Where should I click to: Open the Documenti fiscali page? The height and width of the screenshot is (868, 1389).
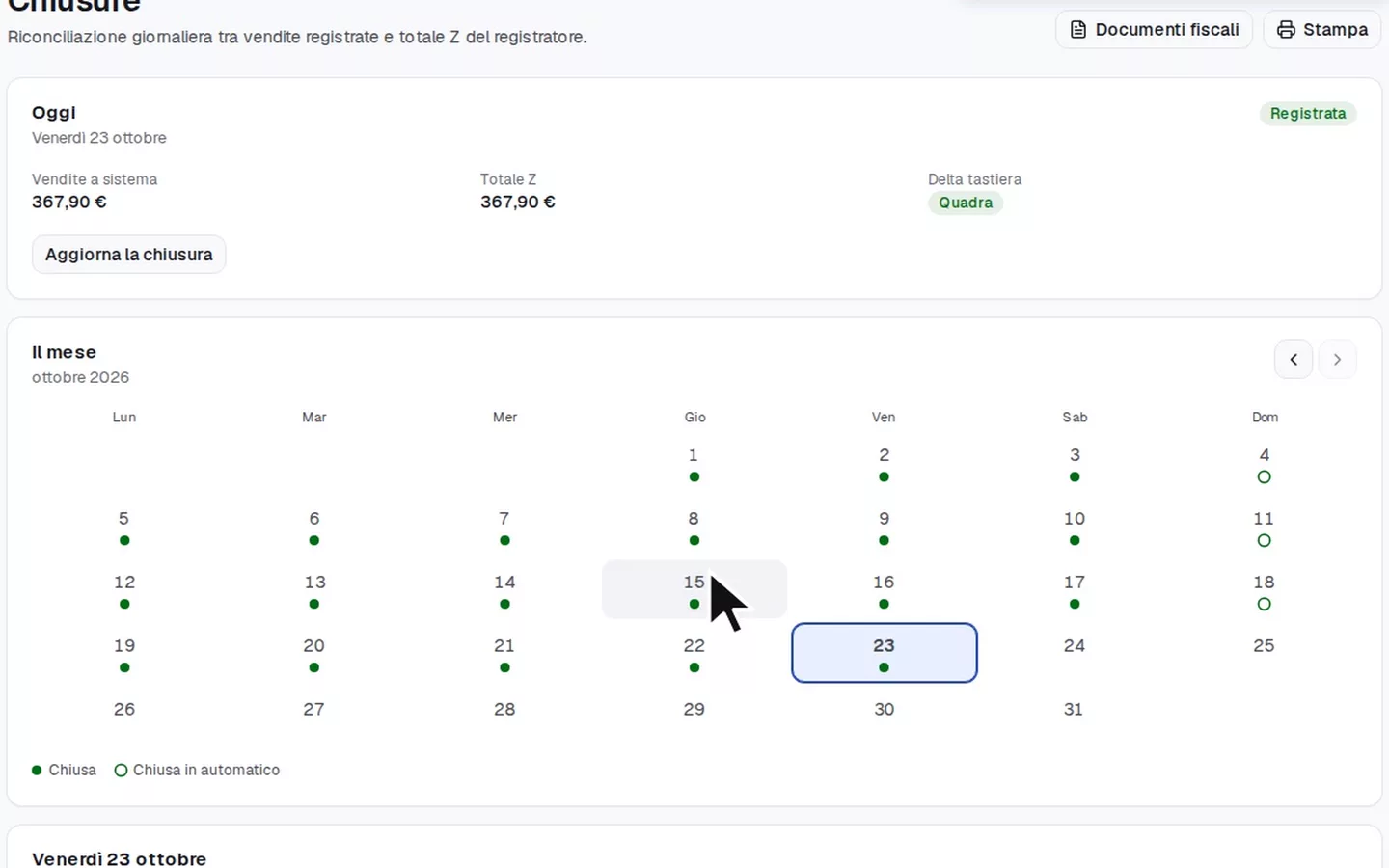click(1154, 30)
